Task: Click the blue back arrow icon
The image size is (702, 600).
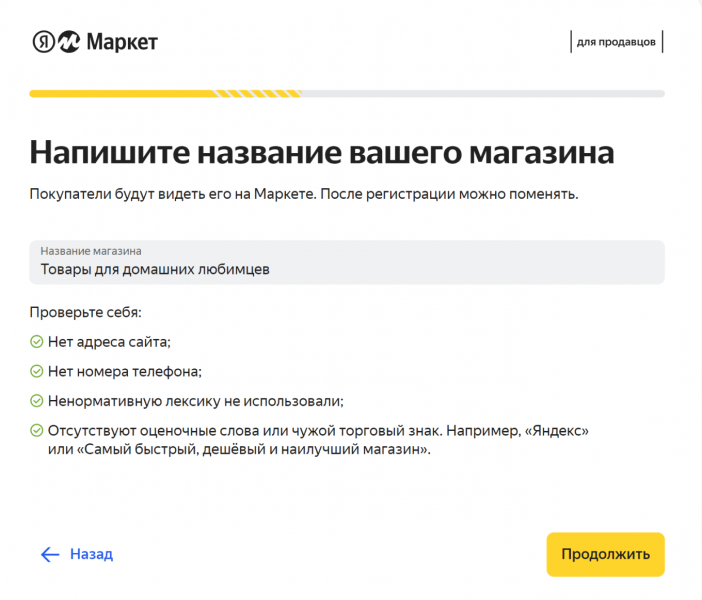Action: click(50, 554)
